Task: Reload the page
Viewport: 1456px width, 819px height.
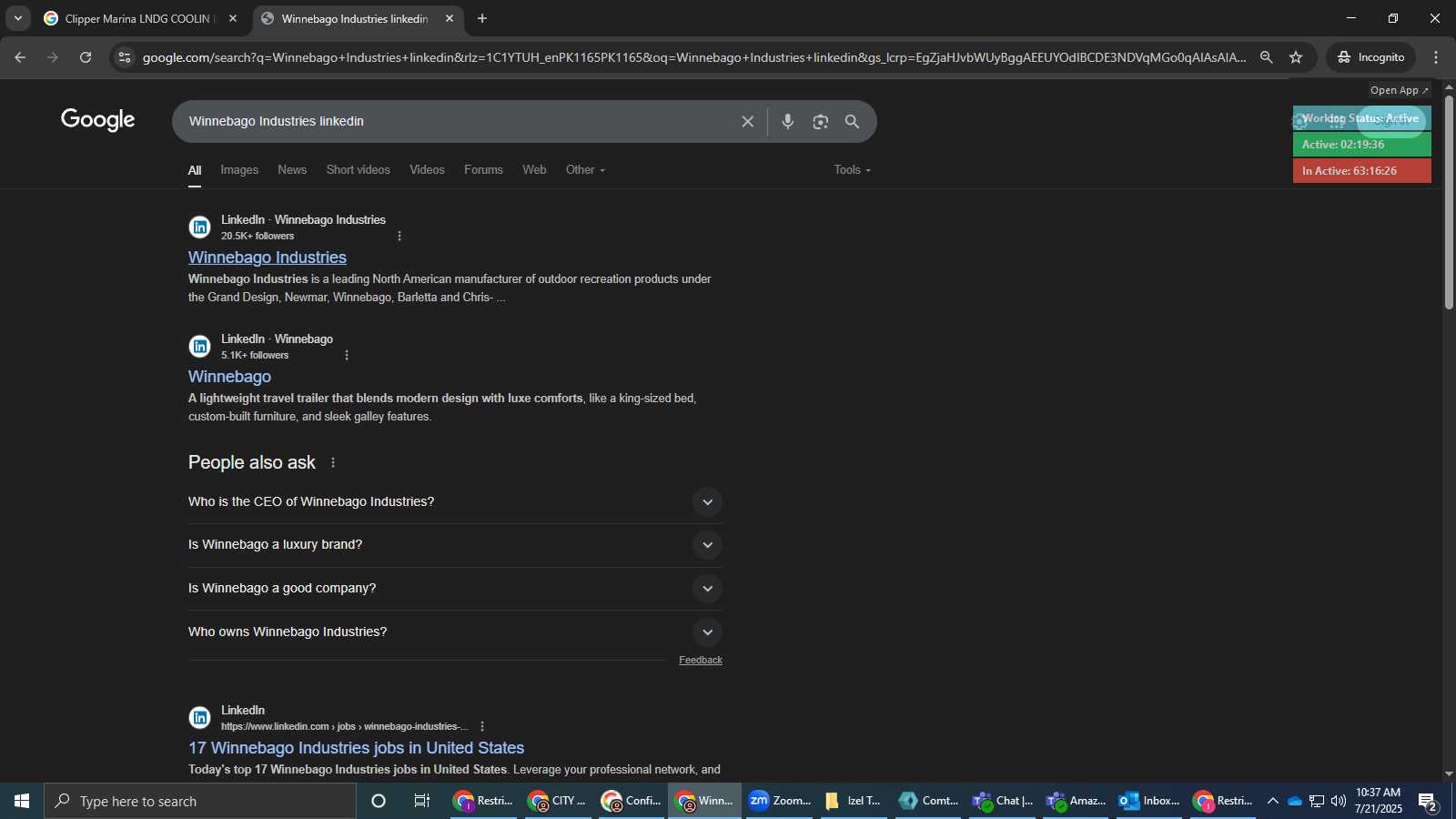Action: tap(86, 57)
